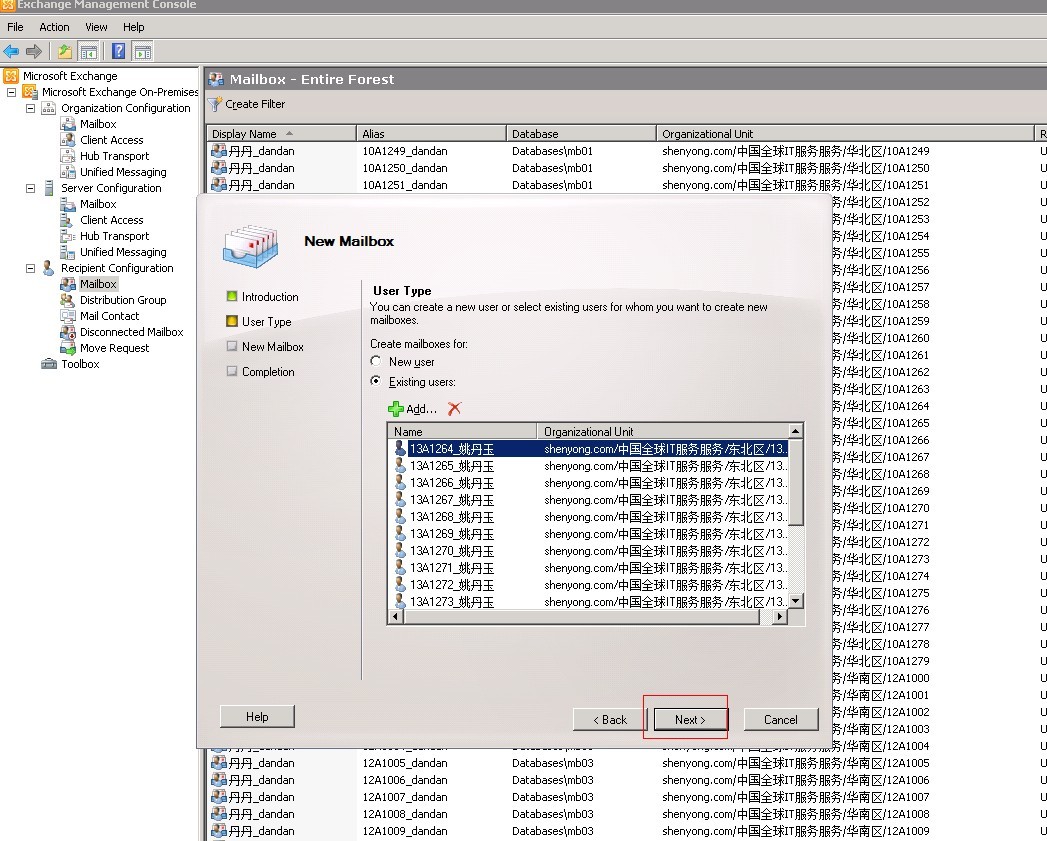Click the Mail Contact icon in tree

pos(67,316)
